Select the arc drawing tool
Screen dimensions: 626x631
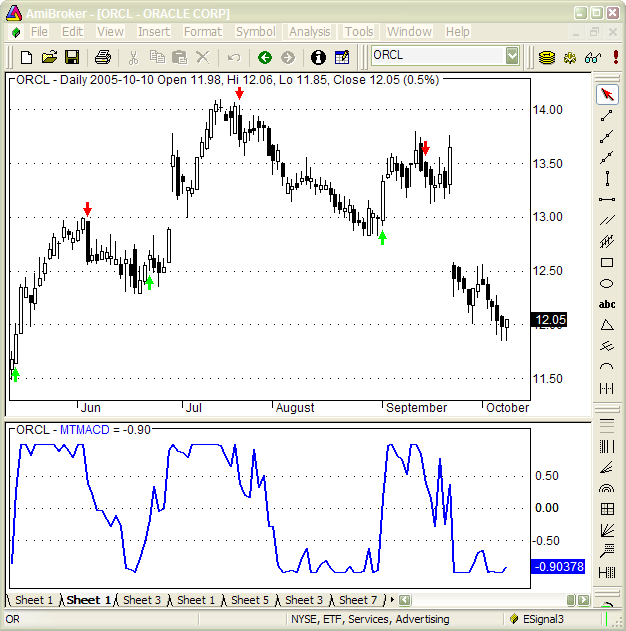pyautogui.click(x=607, y=366)
